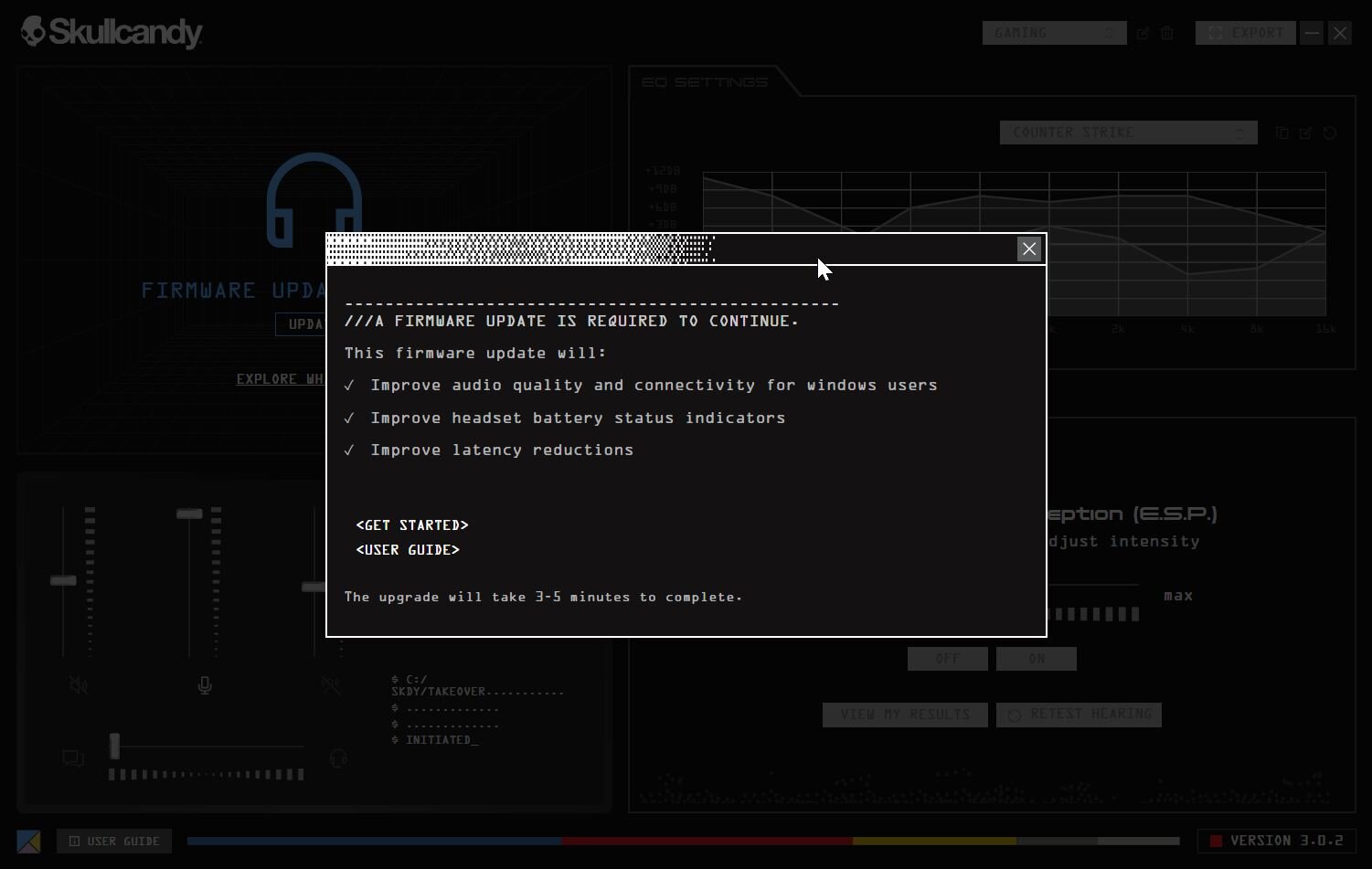Screen dimensions: 1372x869
Task: Switch to the EQ SETTINGS tab
Action: coord(705,82)
